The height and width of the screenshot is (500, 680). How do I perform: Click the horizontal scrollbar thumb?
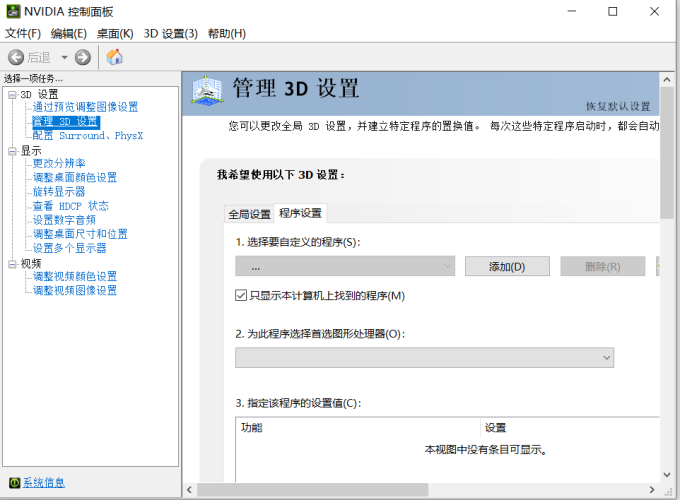(313, 490)
